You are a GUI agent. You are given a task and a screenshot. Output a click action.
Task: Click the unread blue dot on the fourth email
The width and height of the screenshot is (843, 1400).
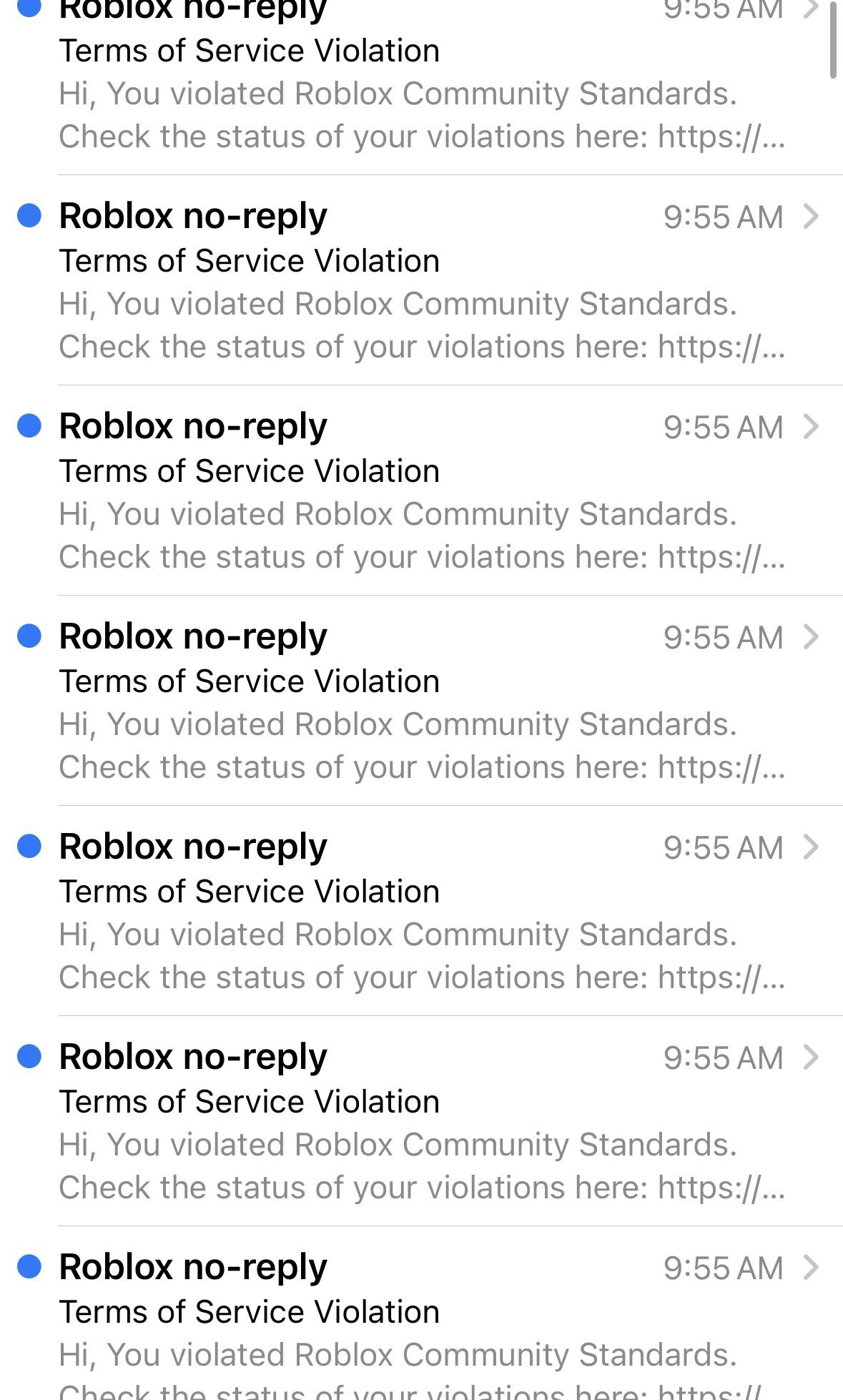[29, 636]
